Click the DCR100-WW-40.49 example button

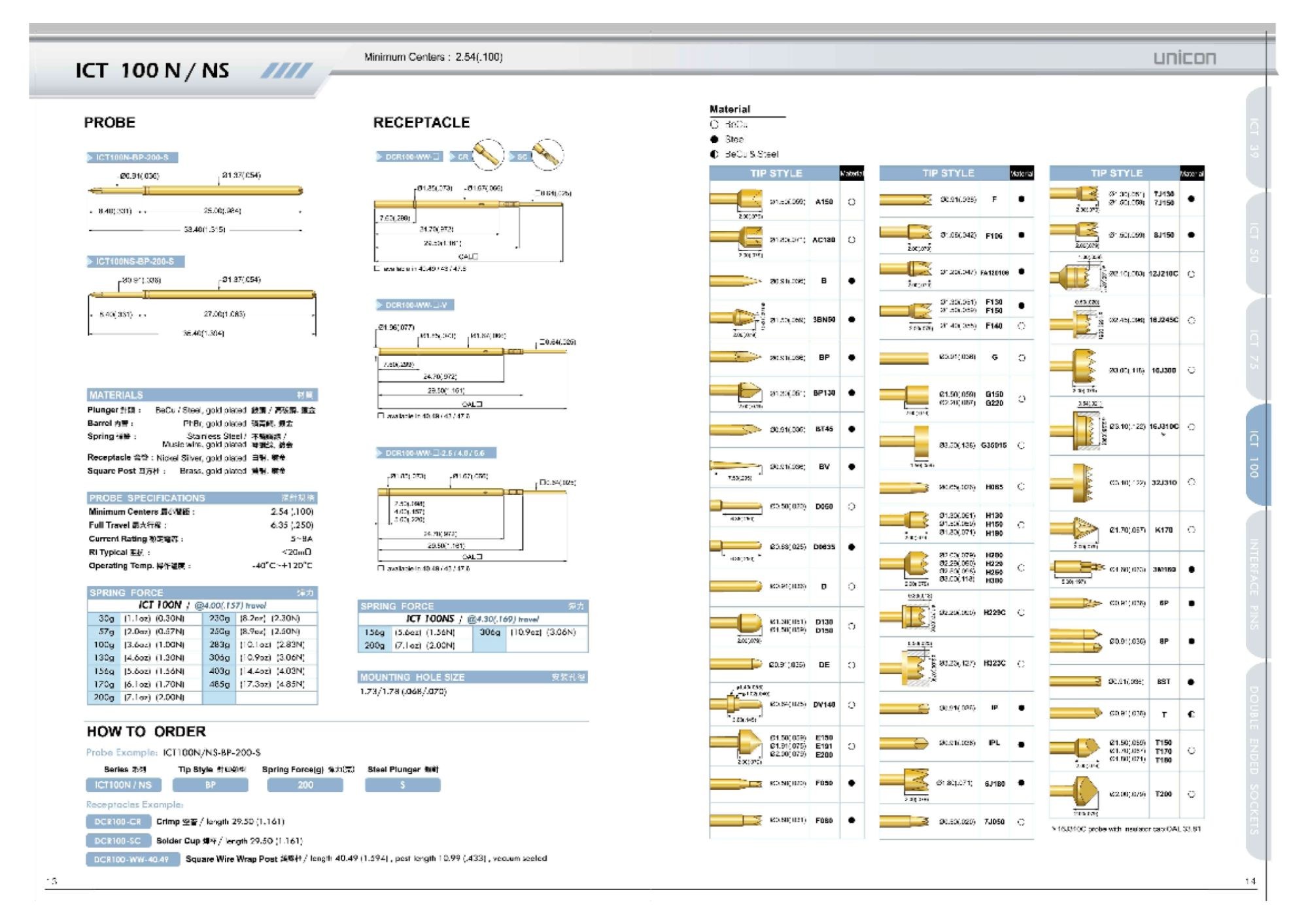131,859
